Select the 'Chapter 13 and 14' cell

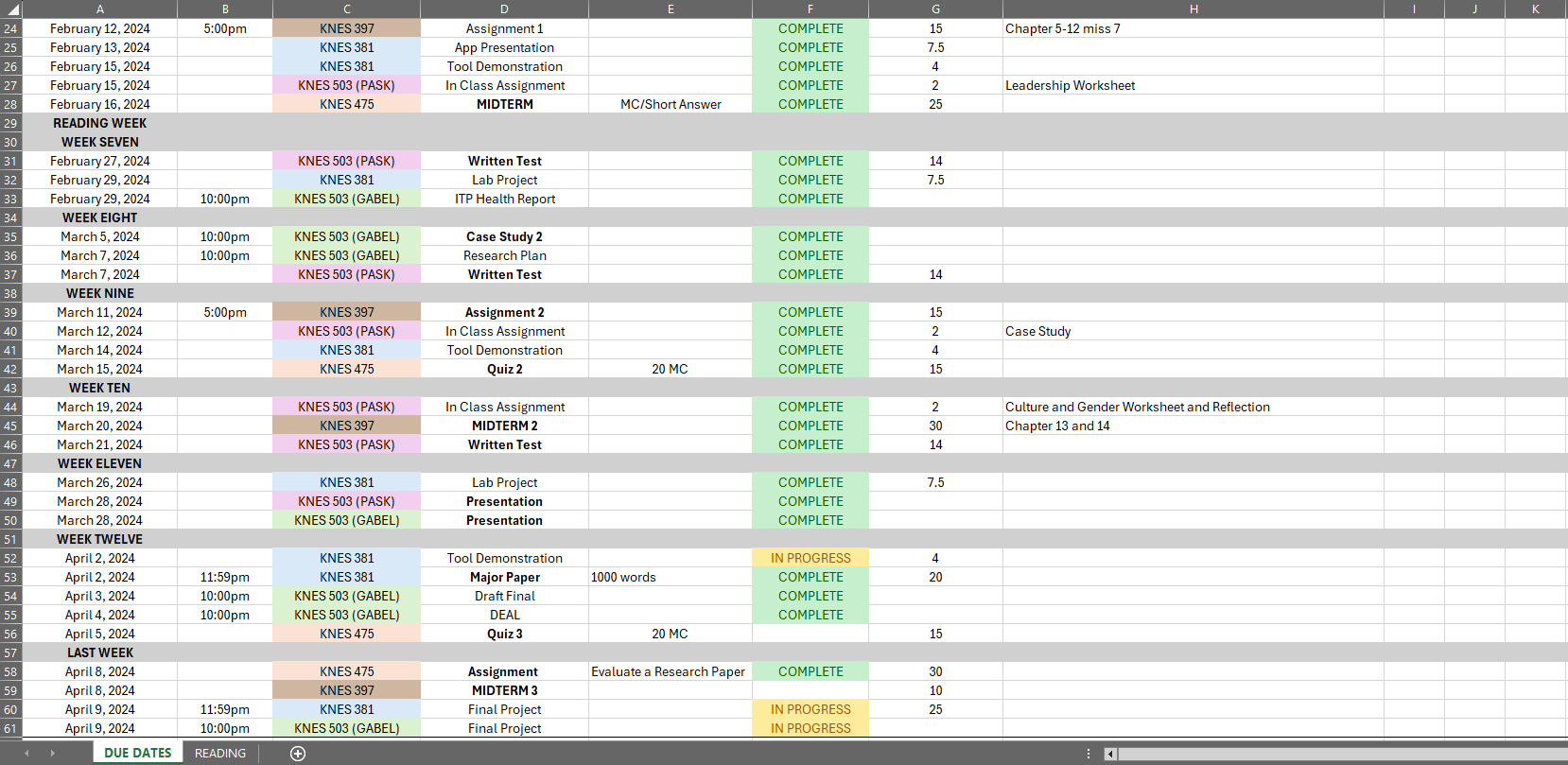point(1193,426)
